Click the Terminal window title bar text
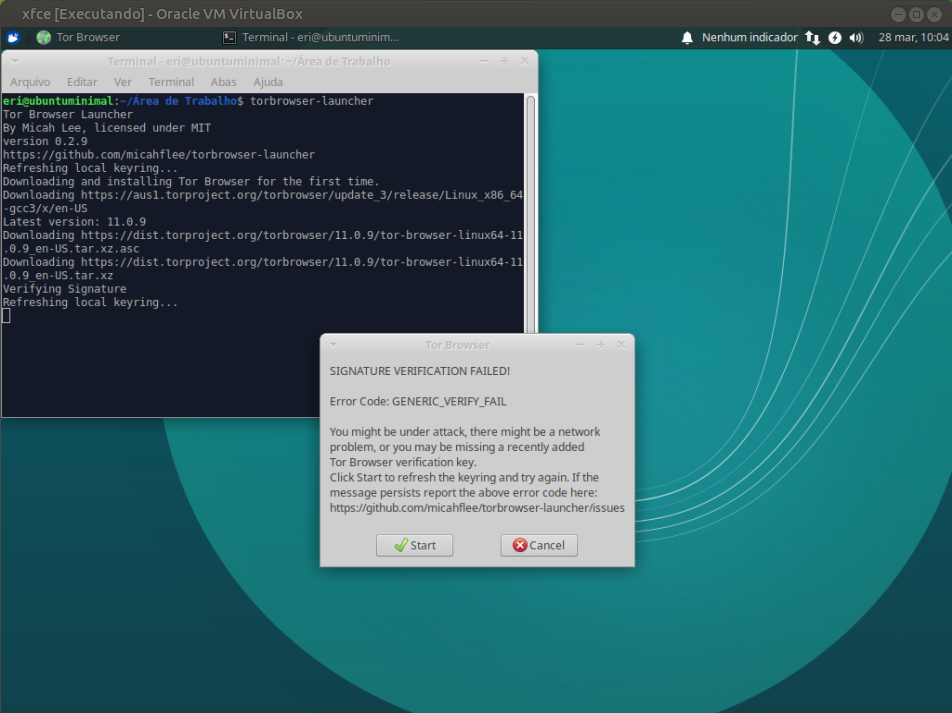952x713 pixels. coord(249,61)
